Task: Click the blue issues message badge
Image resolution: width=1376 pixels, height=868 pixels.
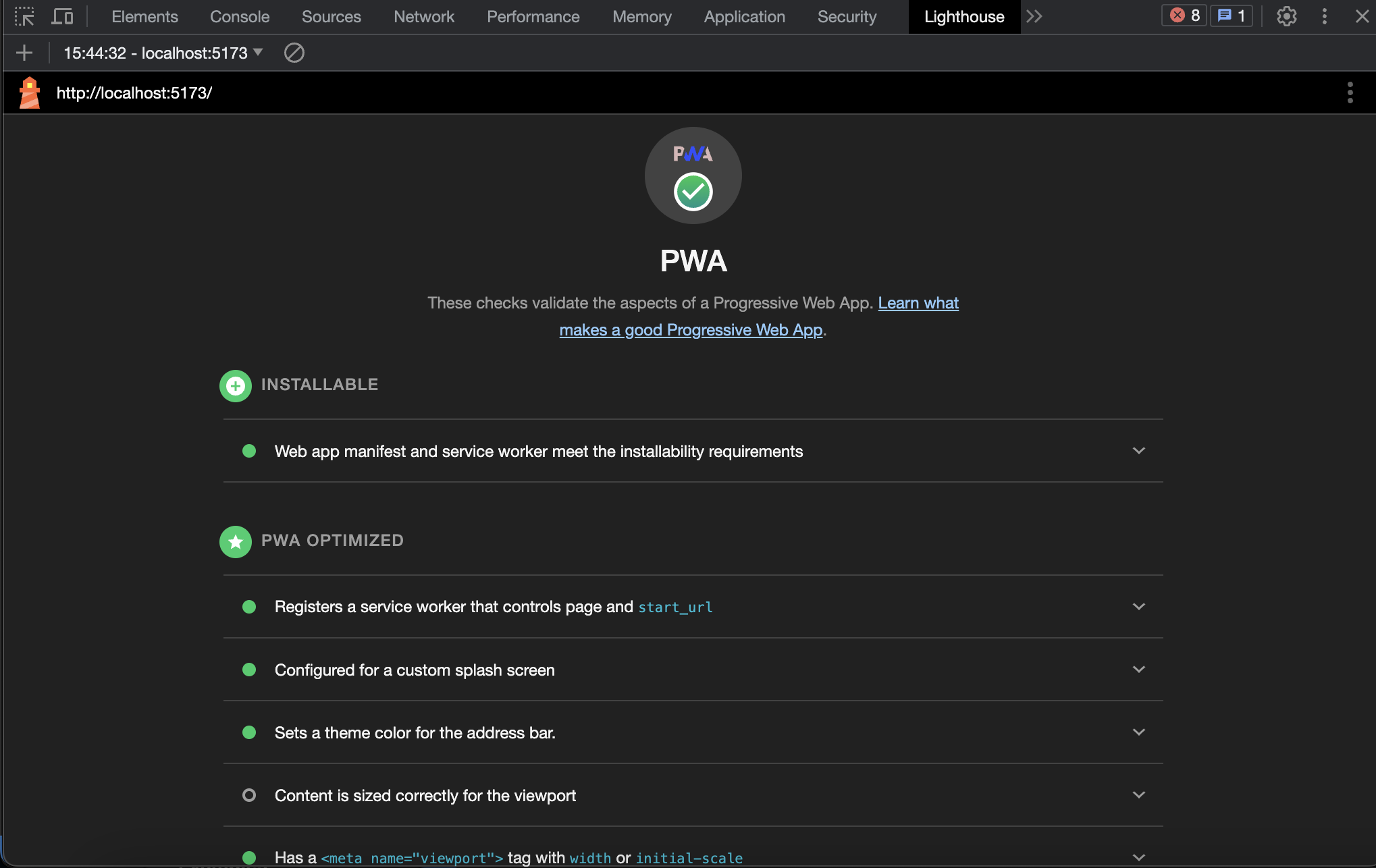Action: pos(1232,16)
